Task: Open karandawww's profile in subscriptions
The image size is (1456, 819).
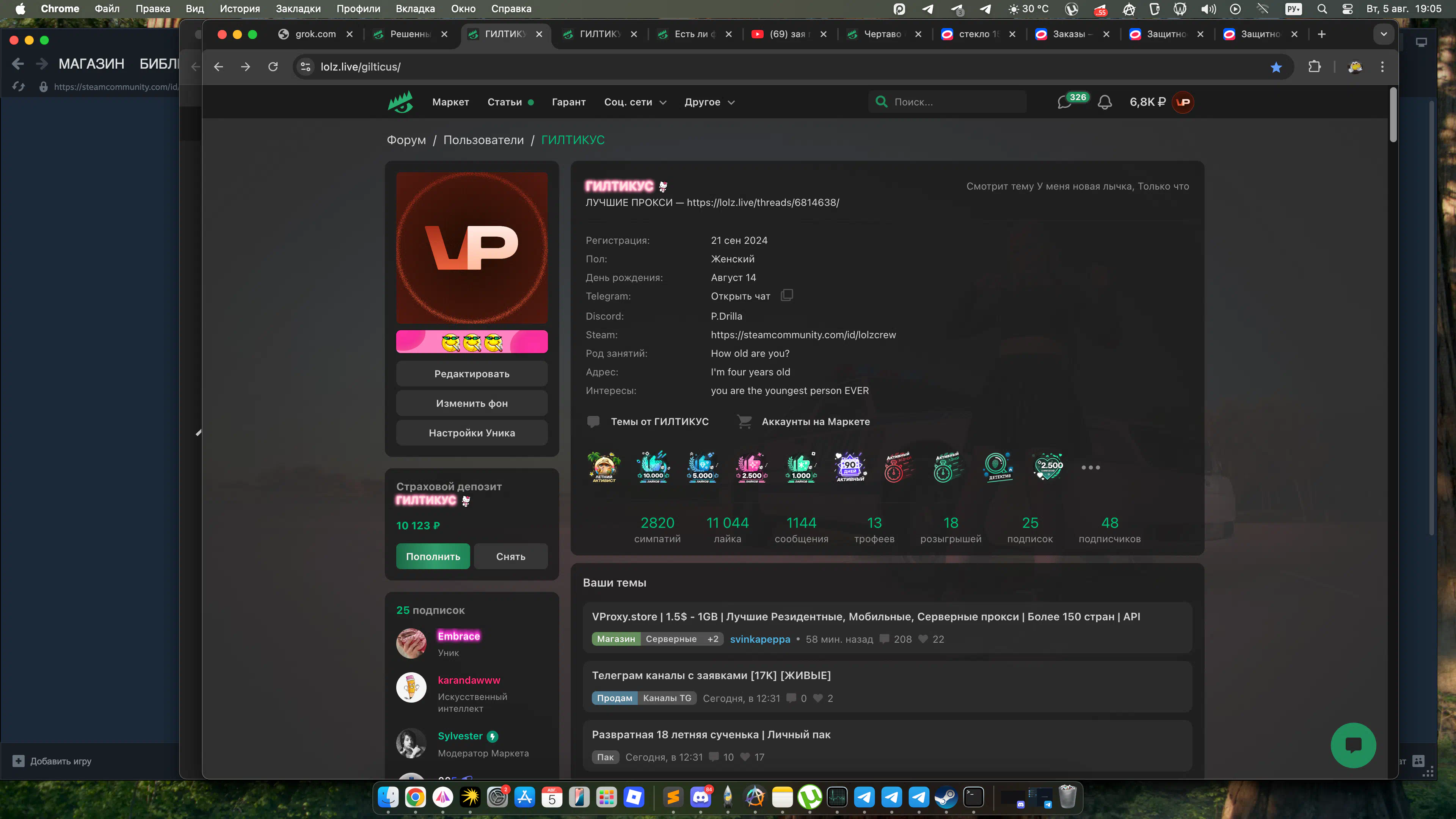Action: pos(469,680)
